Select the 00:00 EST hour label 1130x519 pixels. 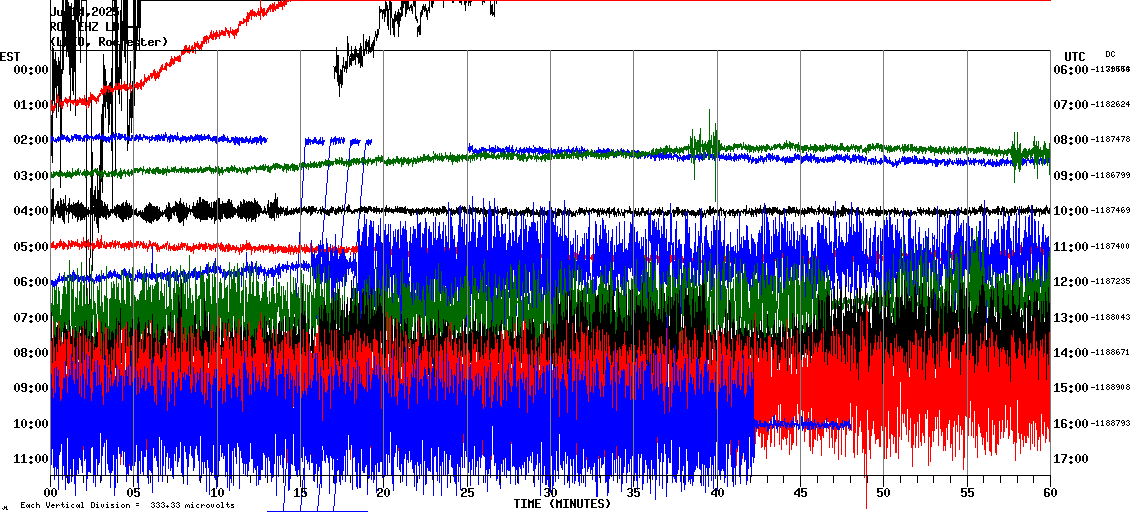pos(30,69)
